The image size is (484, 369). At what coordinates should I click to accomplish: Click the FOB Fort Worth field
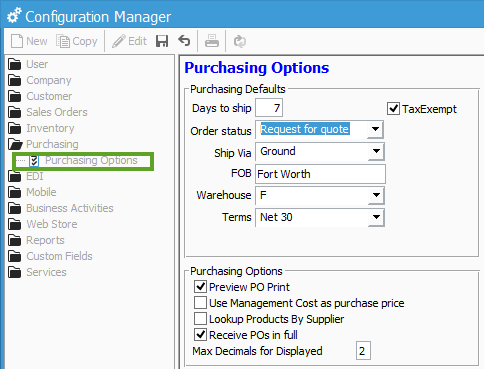point(320,174)
